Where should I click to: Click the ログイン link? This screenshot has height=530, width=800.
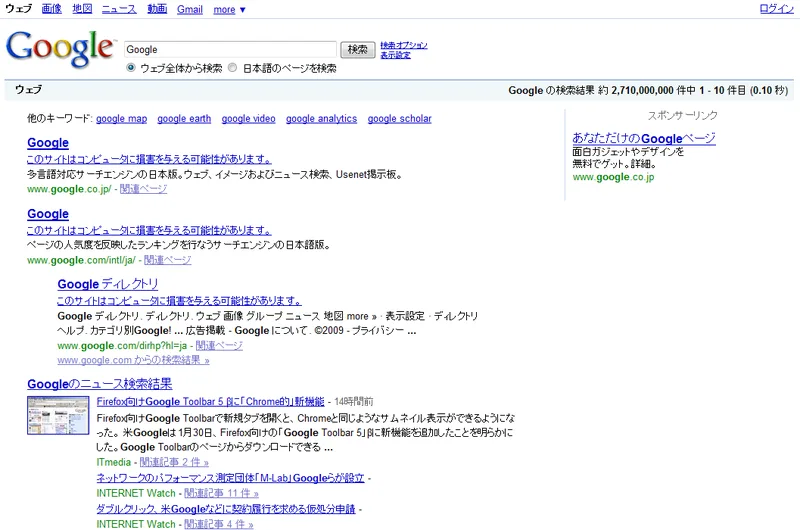tap(777, 9)
